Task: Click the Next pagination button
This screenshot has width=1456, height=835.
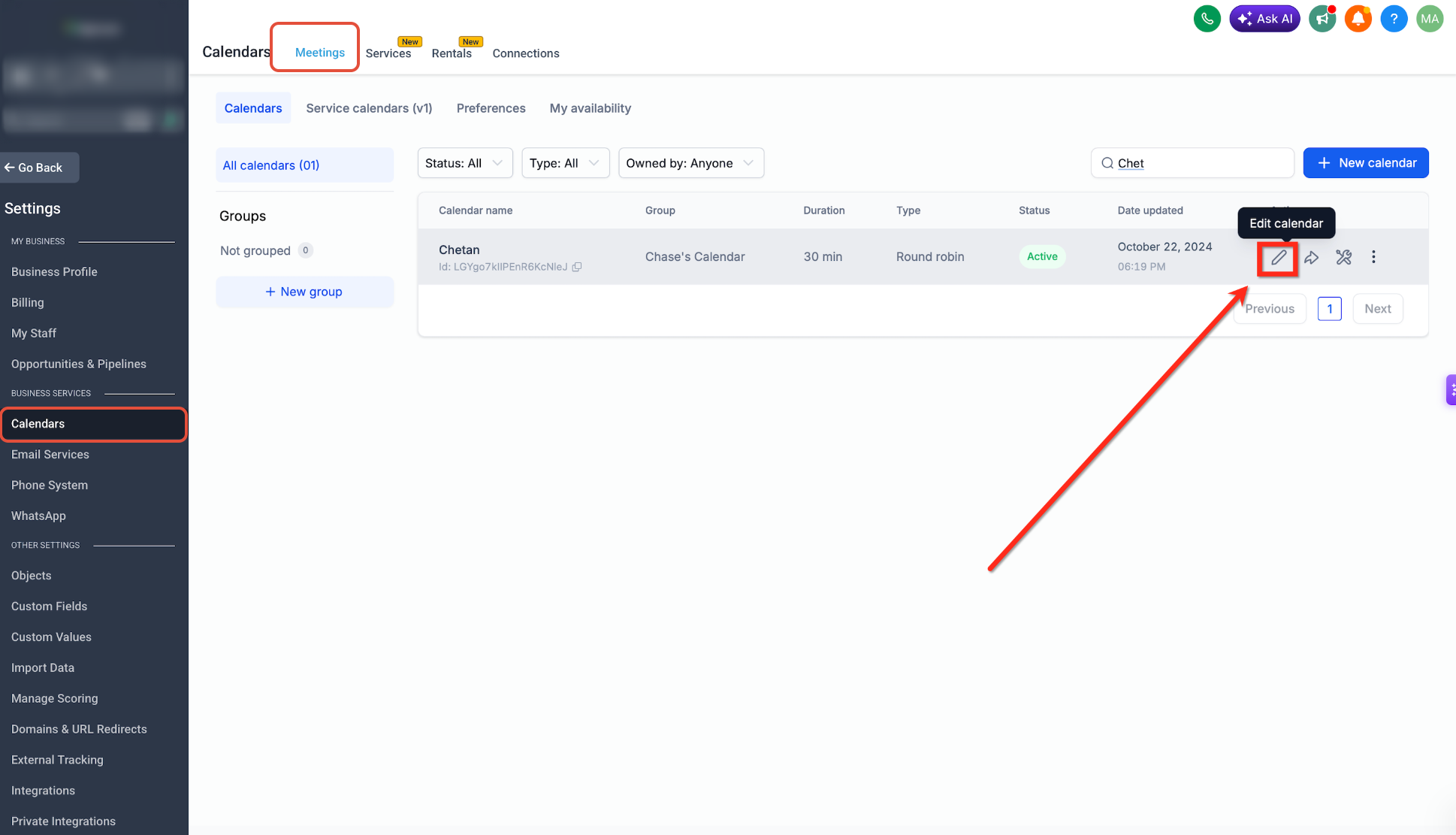Action: point(1378,309)
